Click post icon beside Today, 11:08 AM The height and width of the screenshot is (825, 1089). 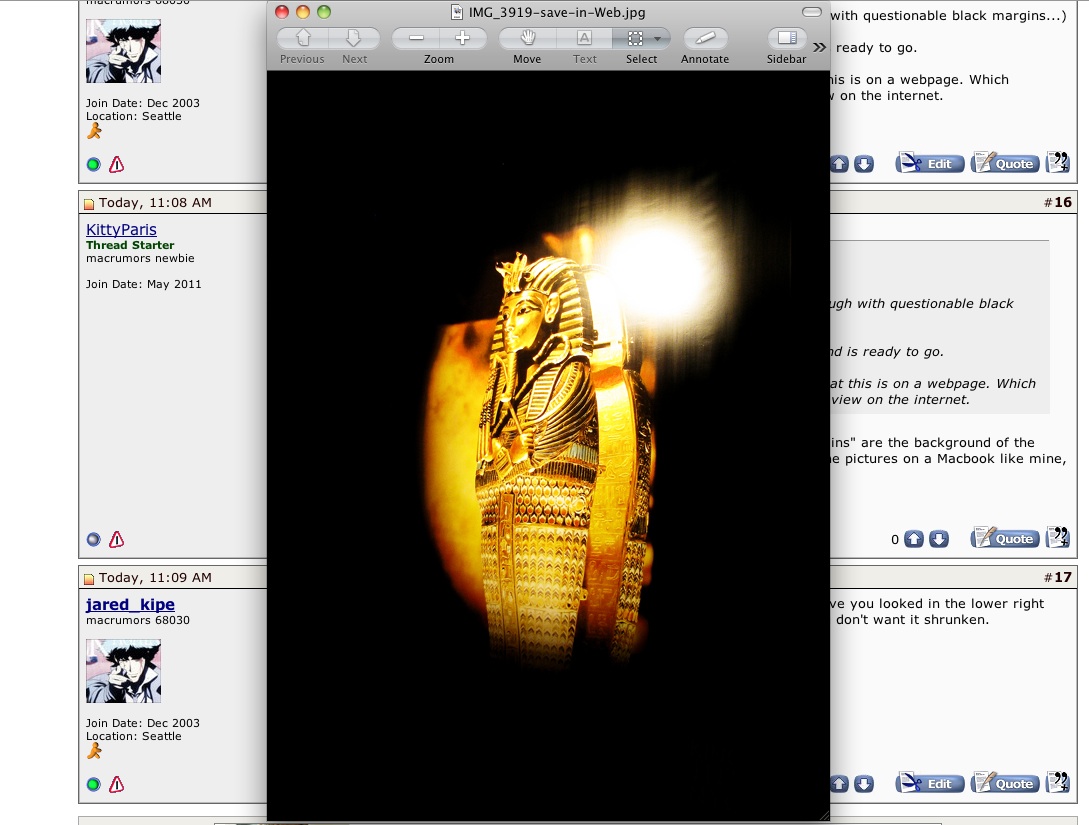[89, 203]
